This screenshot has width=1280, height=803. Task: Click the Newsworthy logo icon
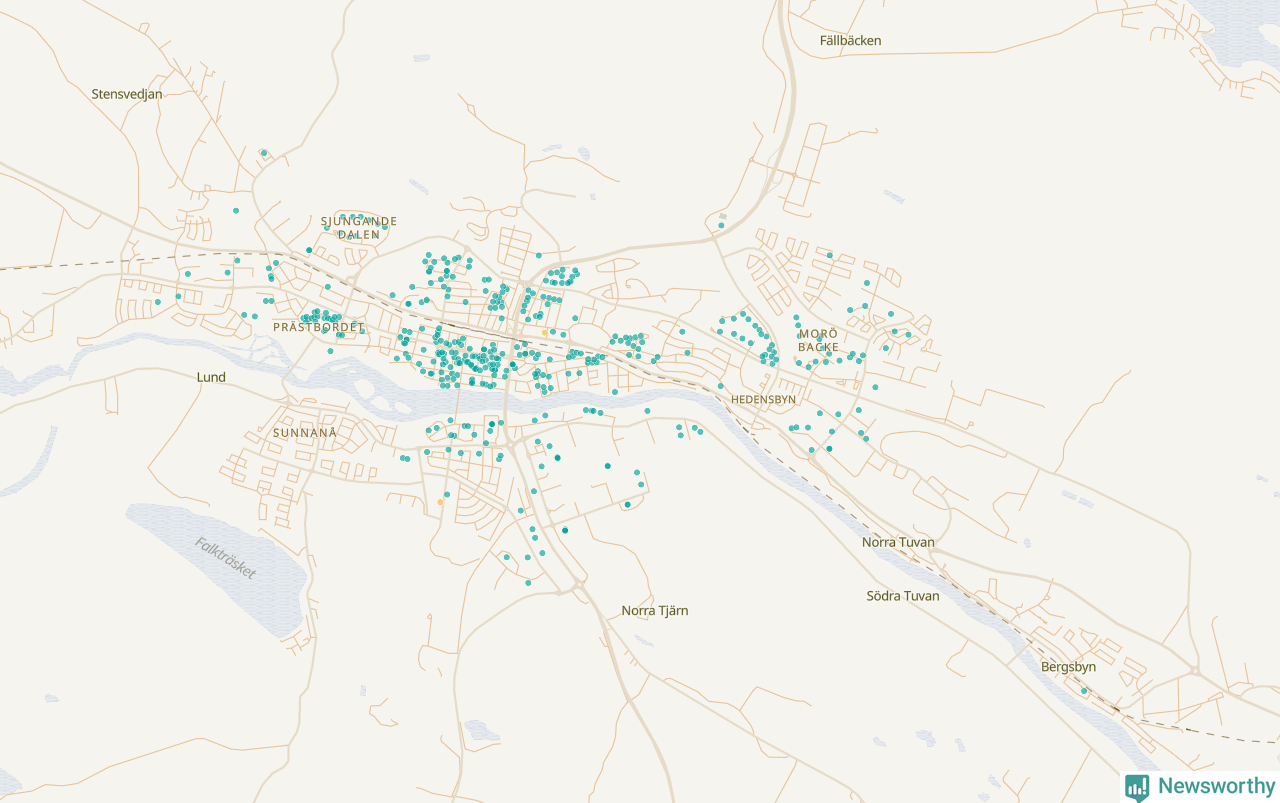[1137, 787]
